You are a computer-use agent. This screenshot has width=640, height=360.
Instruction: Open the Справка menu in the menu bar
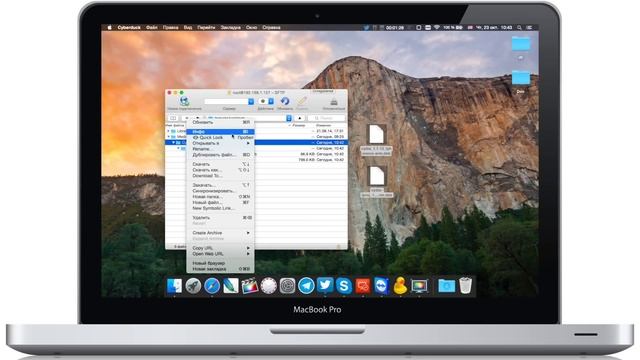pos(271,27)
